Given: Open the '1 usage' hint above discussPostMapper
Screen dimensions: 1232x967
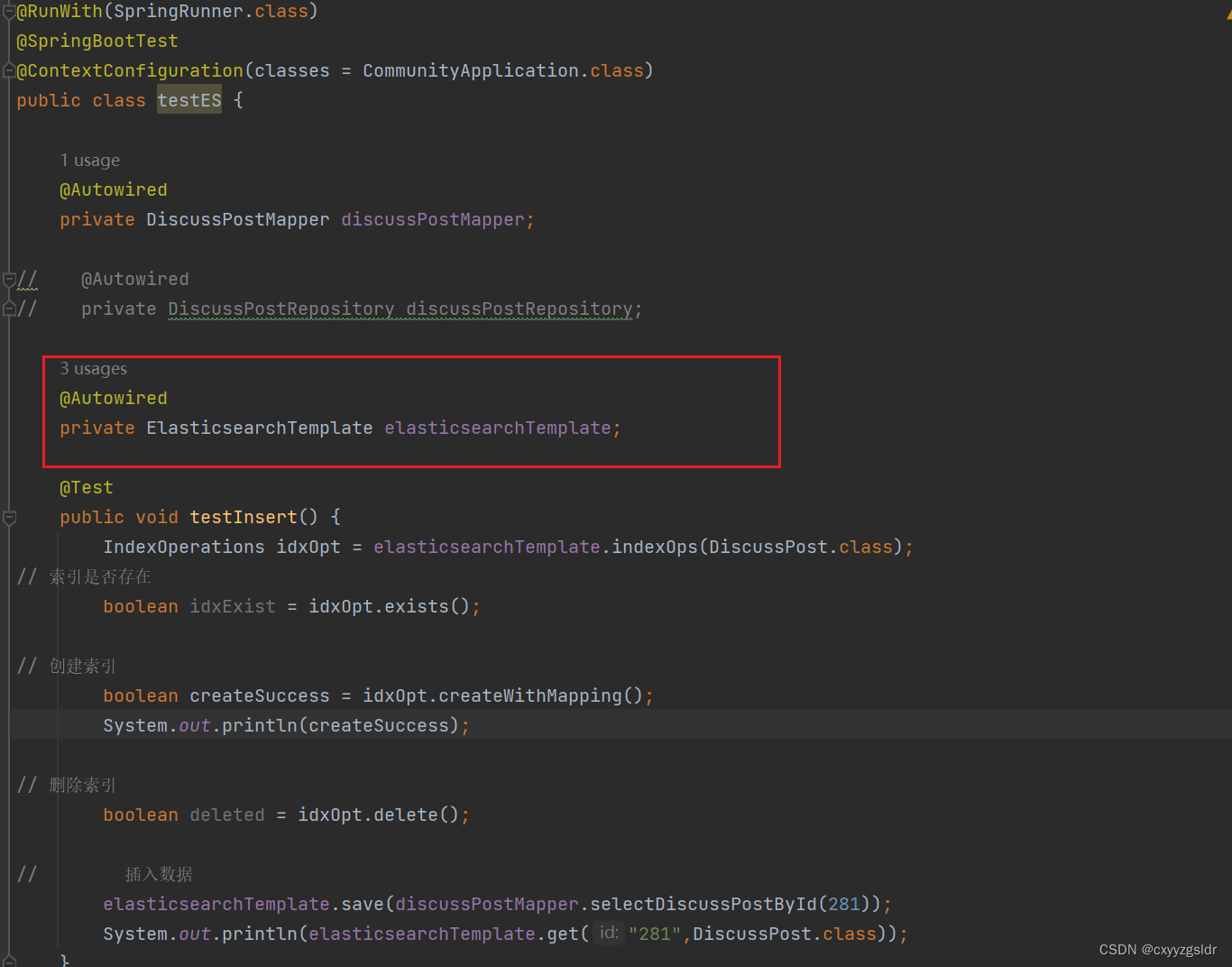Looking at the screenshot, I should 89,160.
